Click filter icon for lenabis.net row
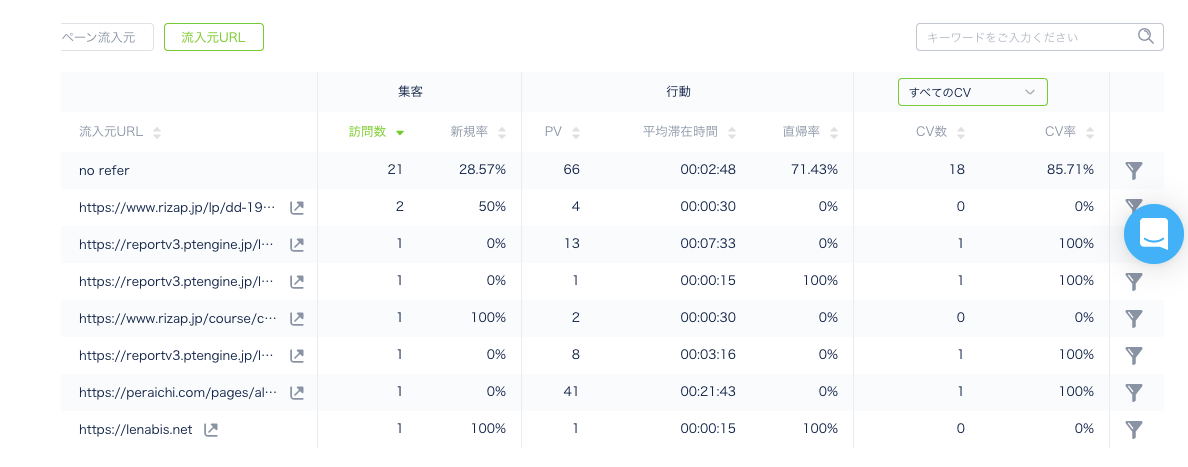Image resolution: width=1188 pixels, height=467 pixels. pyautogui.click(x=1133, y=430)
